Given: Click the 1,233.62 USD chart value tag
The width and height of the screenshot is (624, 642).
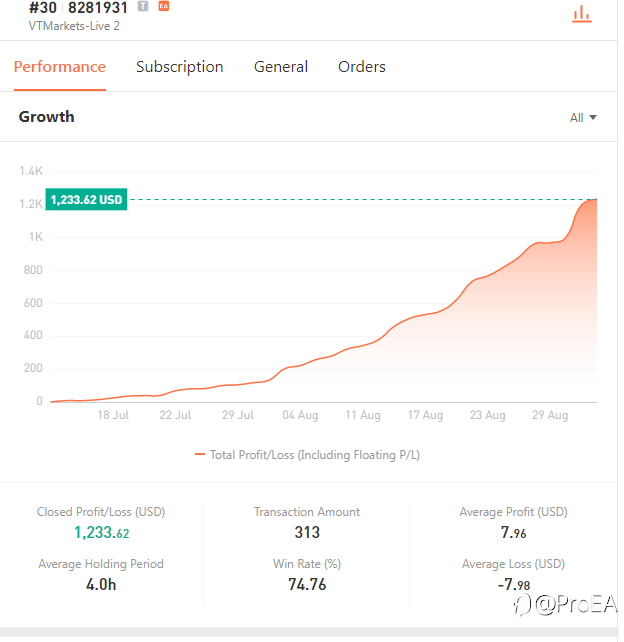Looking at the screenshot, I should click(x=87, y=200).
